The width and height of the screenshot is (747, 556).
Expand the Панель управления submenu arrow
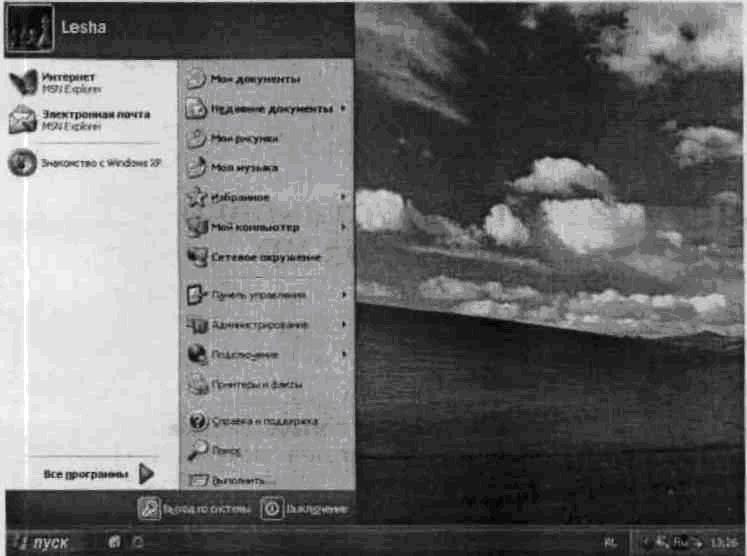[343, 294]
